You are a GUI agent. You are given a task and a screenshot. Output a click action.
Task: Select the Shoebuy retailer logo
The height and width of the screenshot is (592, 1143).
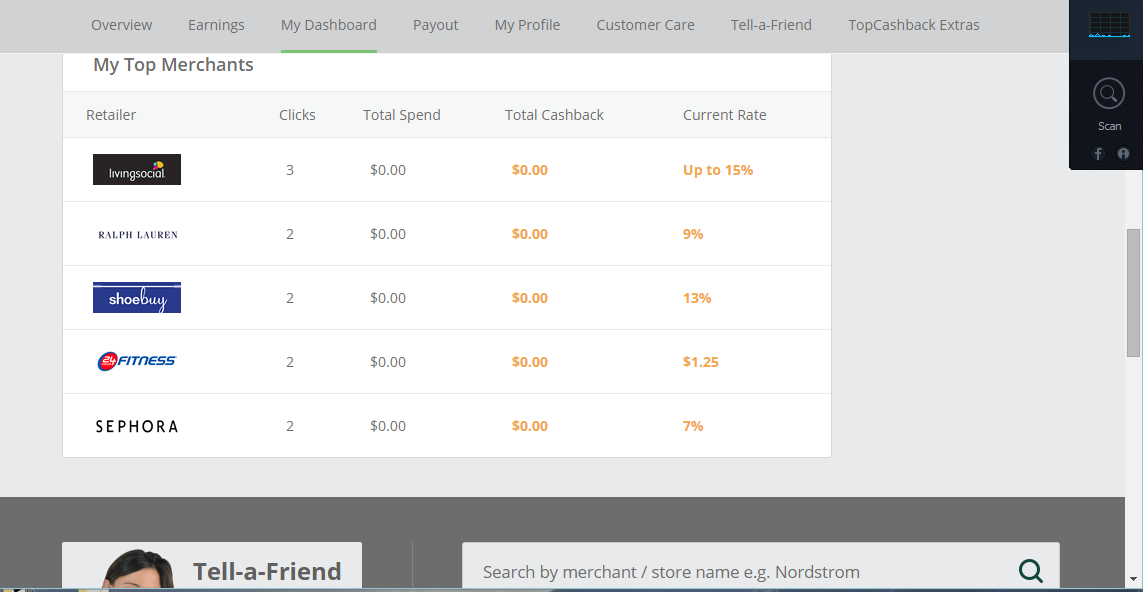click(137, 298)
